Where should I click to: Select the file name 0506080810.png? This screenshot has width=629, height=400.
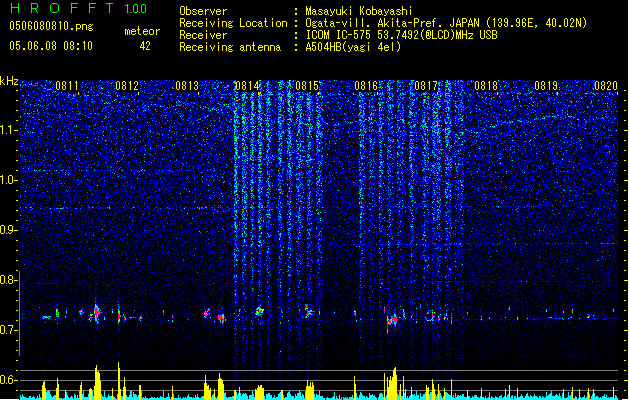tap(51, 26)
